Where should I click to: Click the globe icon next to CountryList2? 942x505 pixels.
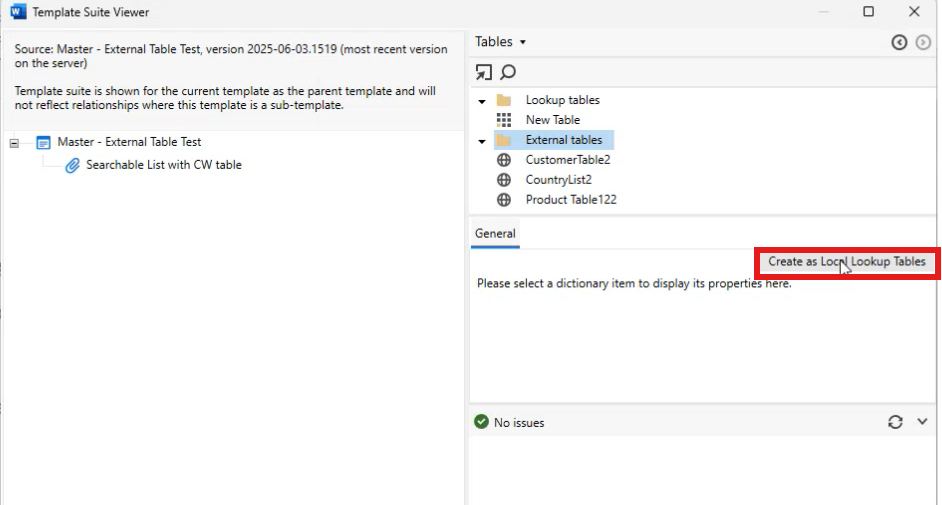(504, 180)
